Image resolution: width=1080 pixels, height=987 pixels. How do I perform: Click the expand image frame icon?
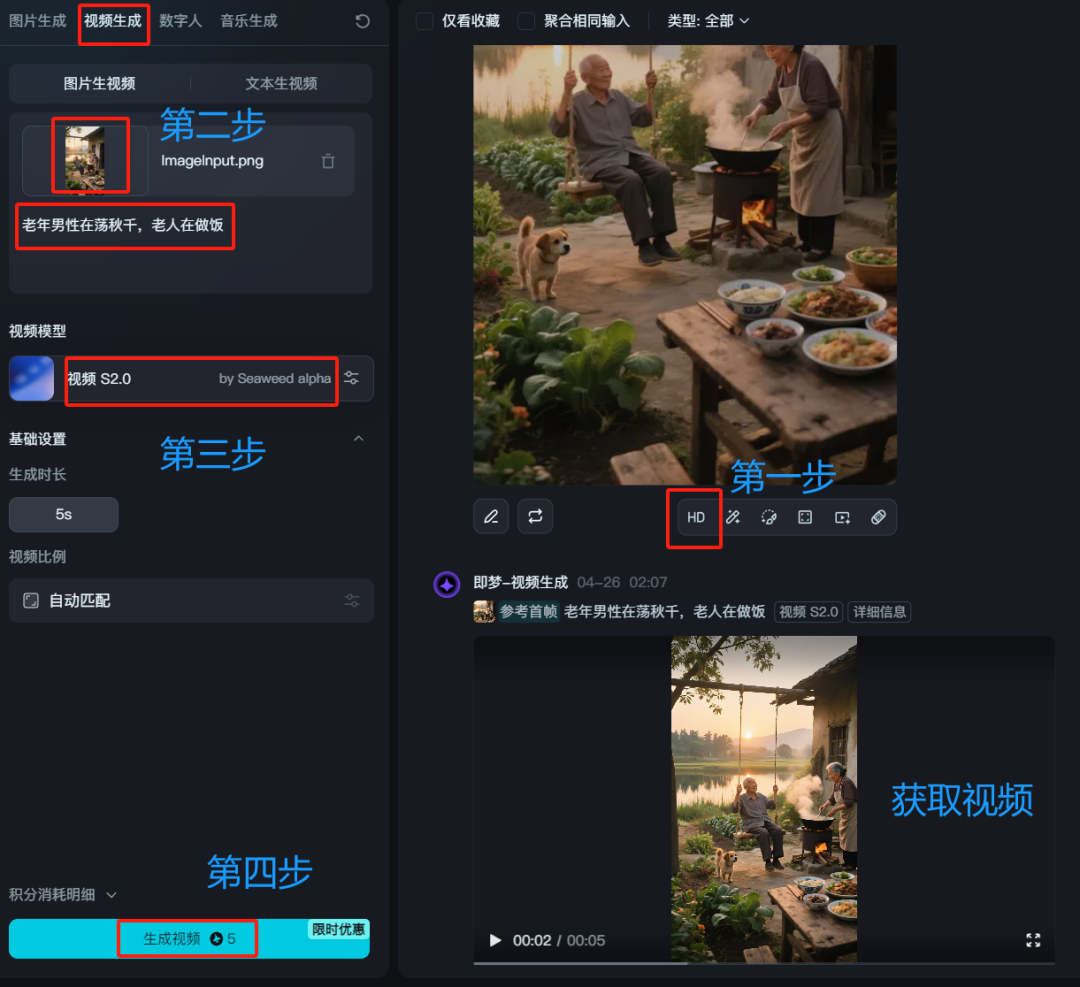pos(805,517)
